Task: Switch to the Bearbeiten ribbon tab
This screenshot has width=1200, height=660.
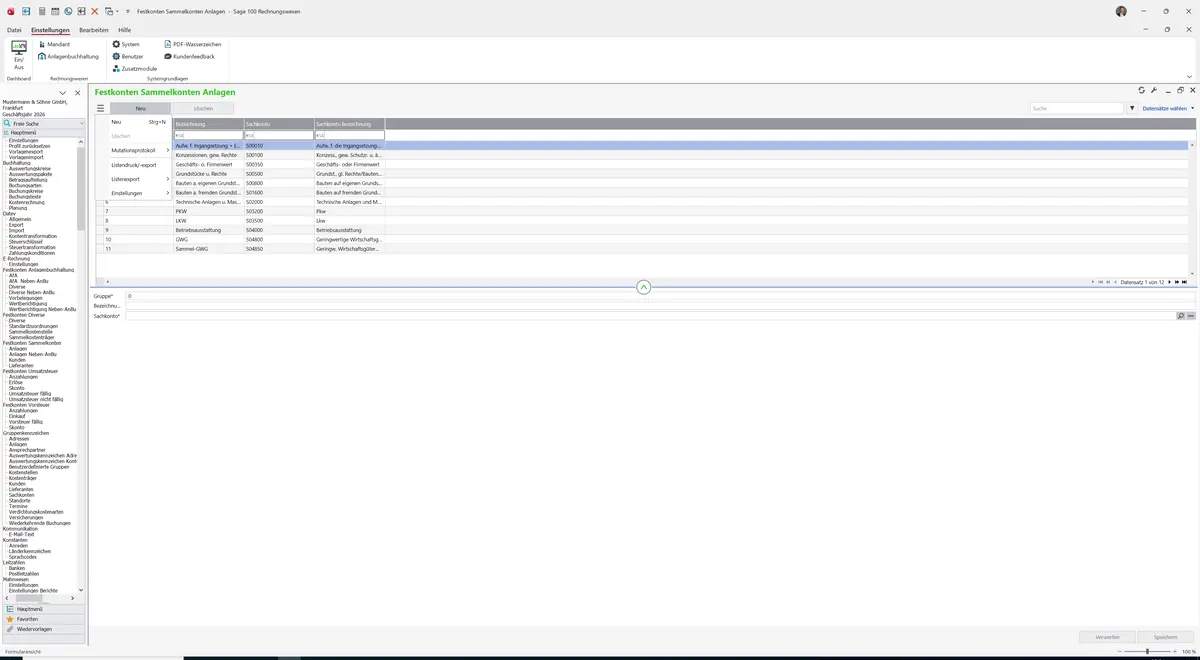Action: pos(94,30)
